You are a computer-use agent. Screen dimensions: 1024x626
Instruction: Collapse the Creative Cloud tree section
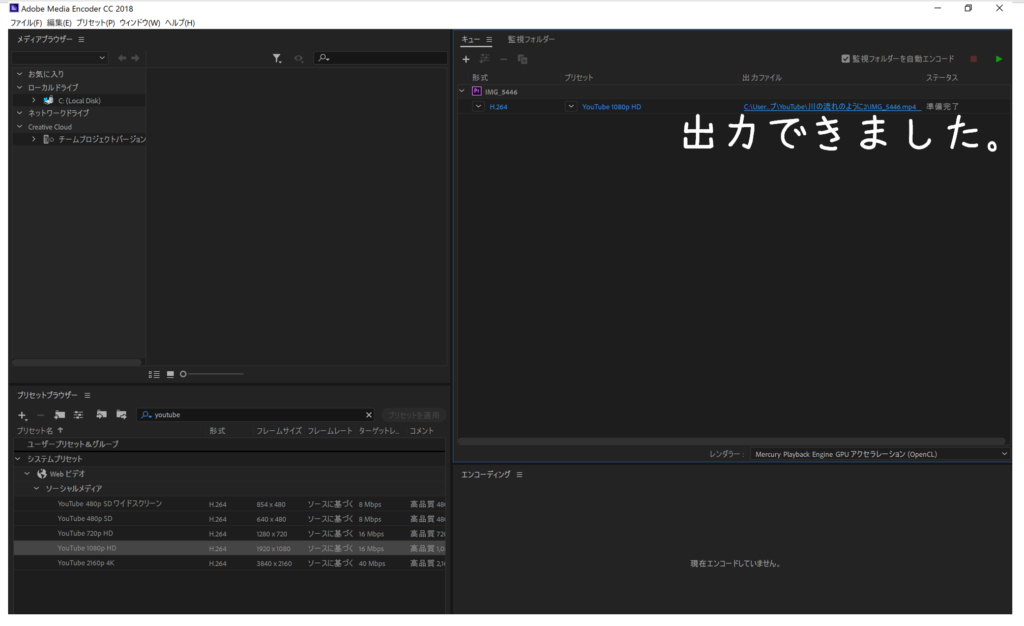coord(20,127)
